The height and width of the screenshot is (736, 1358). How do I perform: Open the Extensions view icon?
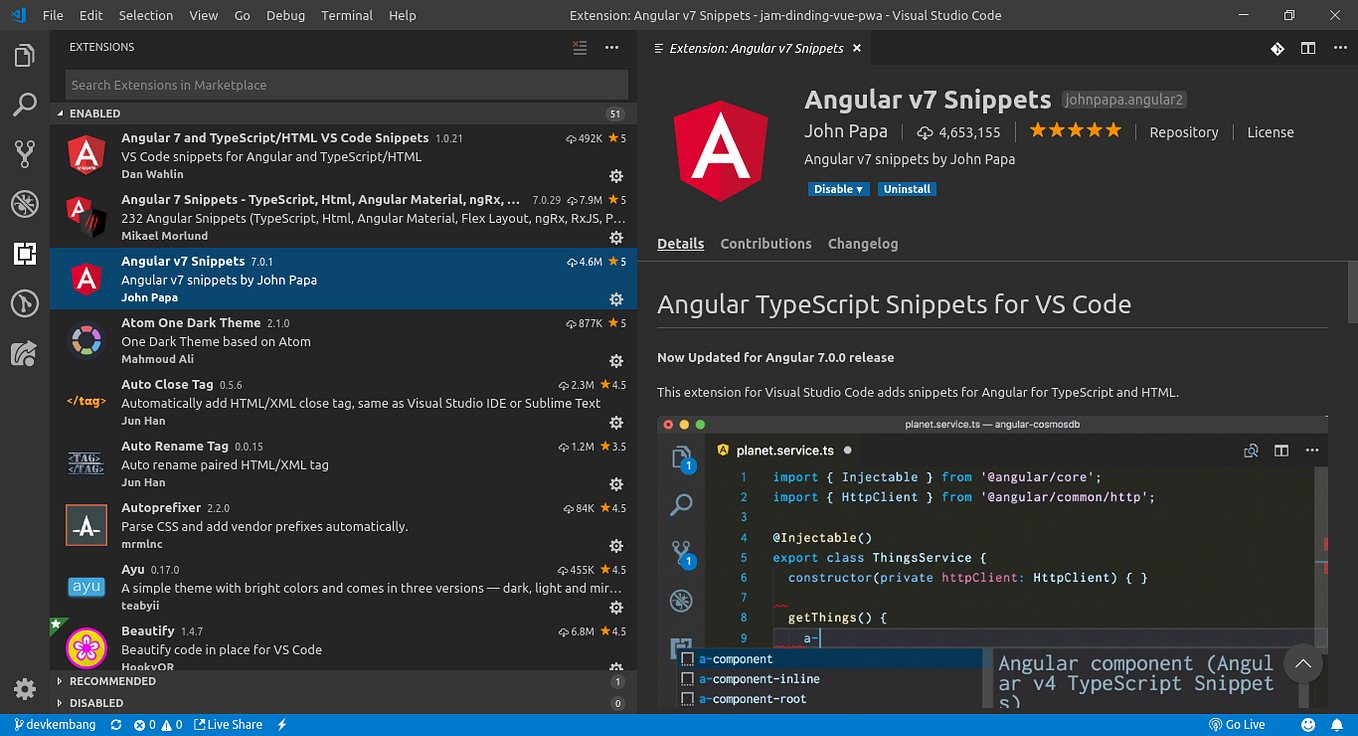[x=24, y=253]
